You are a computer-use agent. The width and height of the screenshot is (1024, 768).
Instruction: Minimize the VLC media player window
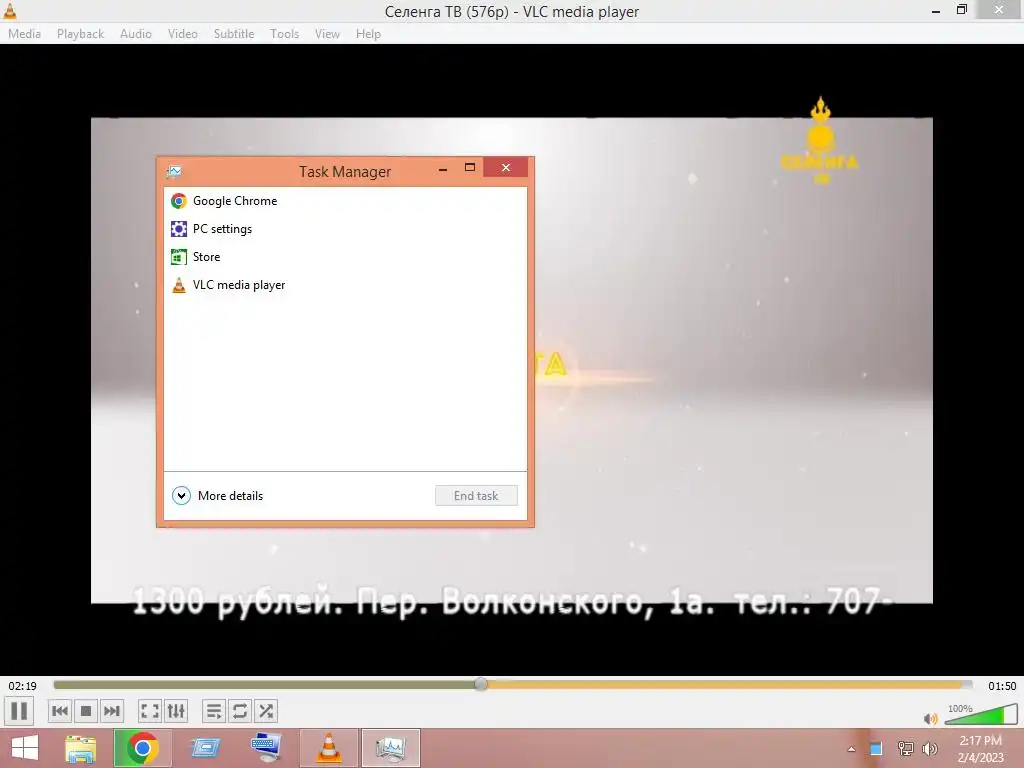936,10
